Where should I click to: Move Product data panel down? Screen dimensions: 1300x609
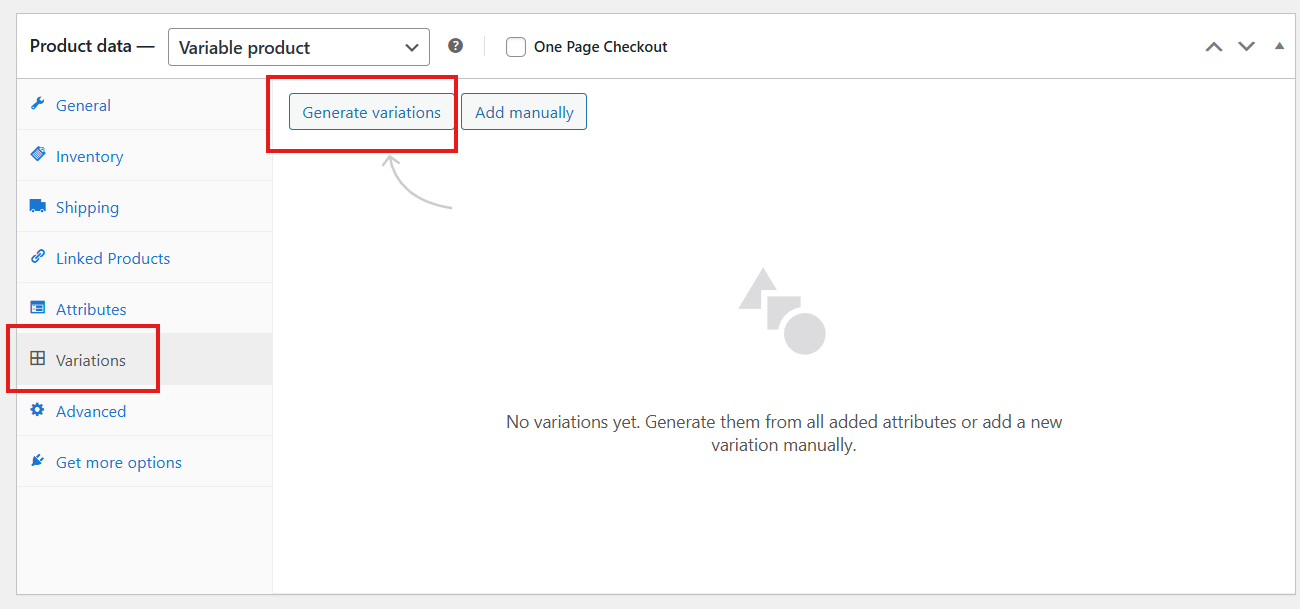point(1246,47)
